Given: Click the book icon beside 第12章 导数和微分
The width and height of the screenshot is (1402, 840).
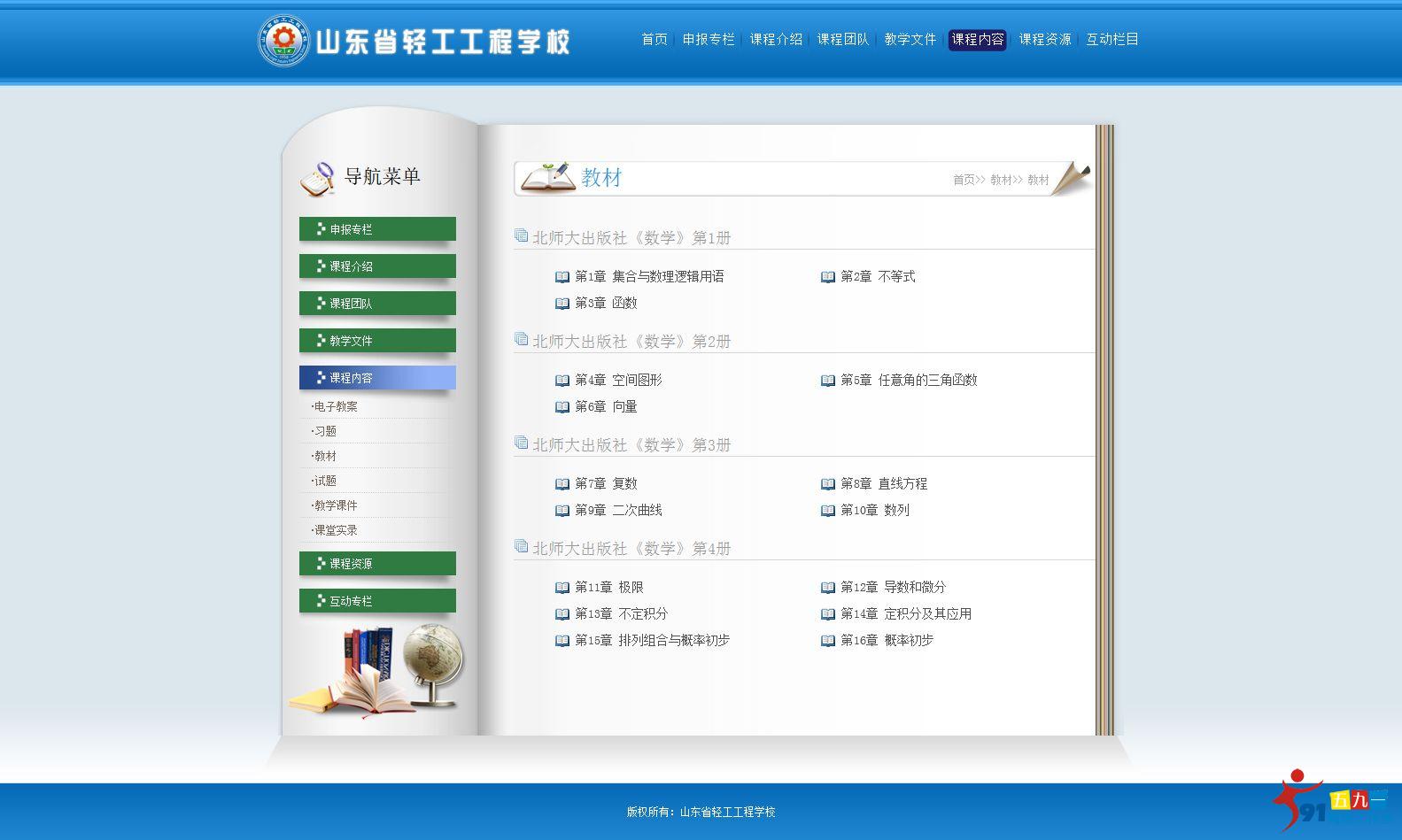Looking at the screenshot, I should coord(827,588).
